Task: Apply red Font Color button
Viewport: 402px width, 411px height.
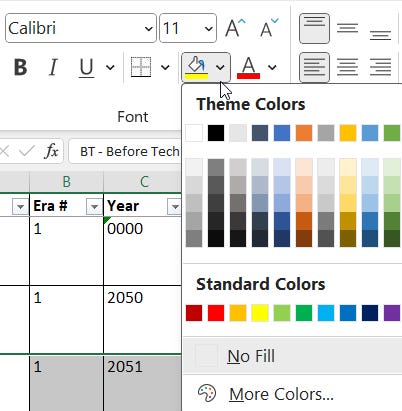Action: pyautogui.click(x=248, y=67)
